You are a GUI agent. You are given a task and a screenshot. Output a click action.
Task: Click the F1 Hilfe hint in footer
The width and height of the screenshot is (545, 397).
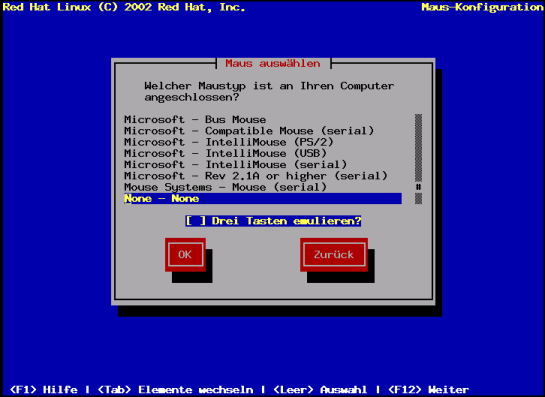pos(44,390)
